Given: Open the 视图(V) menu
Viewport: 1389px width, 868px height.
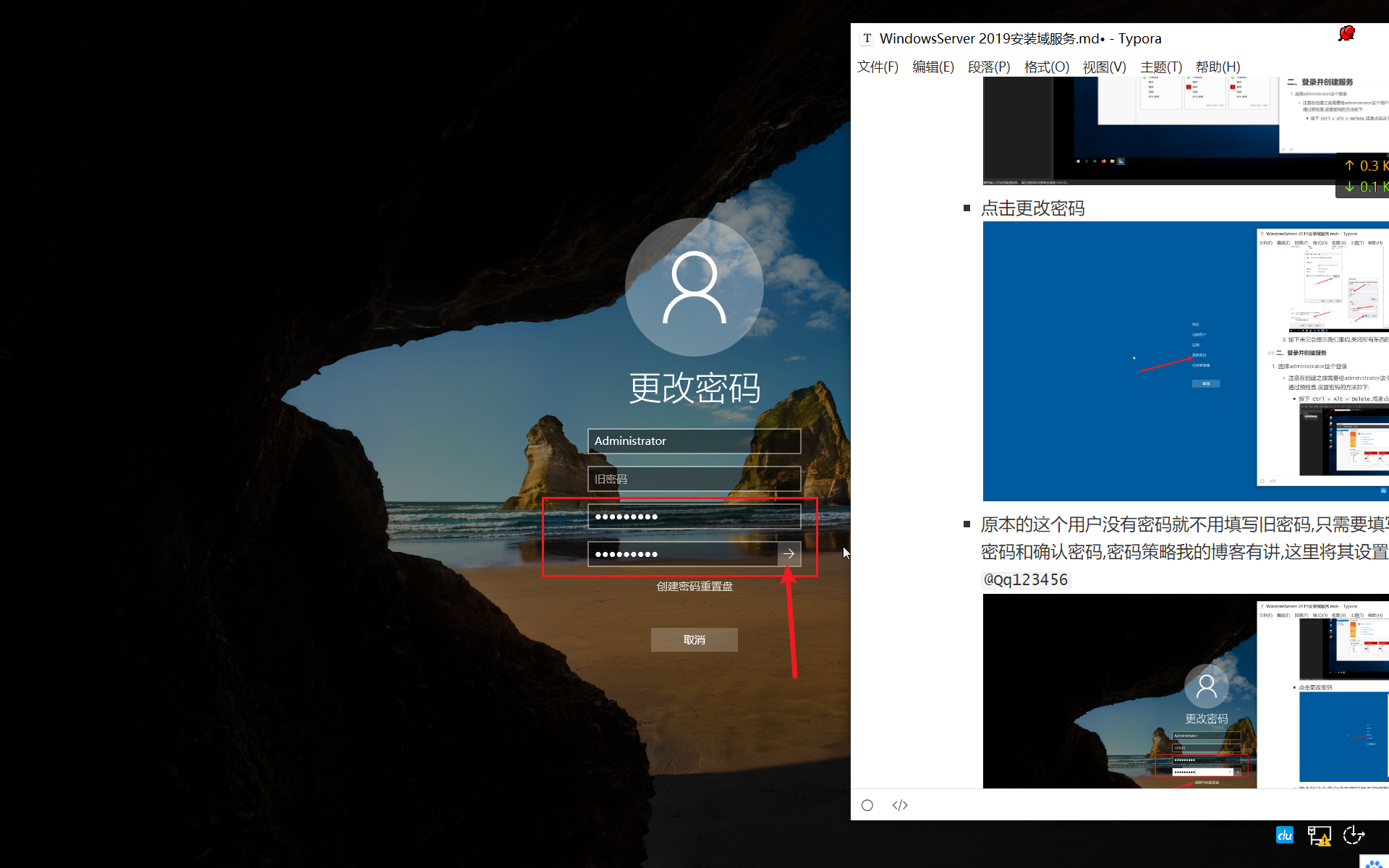Looking at the screenshot, I should tap(1104, 67).
